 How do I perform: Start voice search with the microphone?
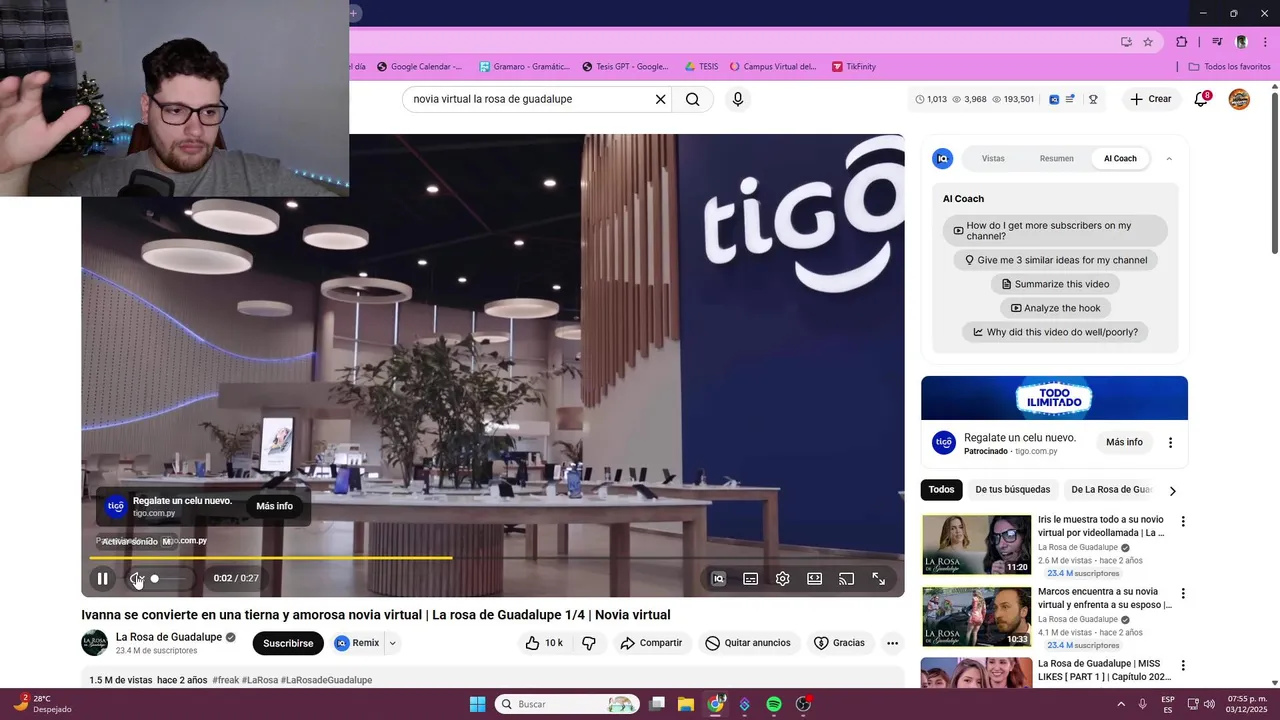(x=737, y=99)
